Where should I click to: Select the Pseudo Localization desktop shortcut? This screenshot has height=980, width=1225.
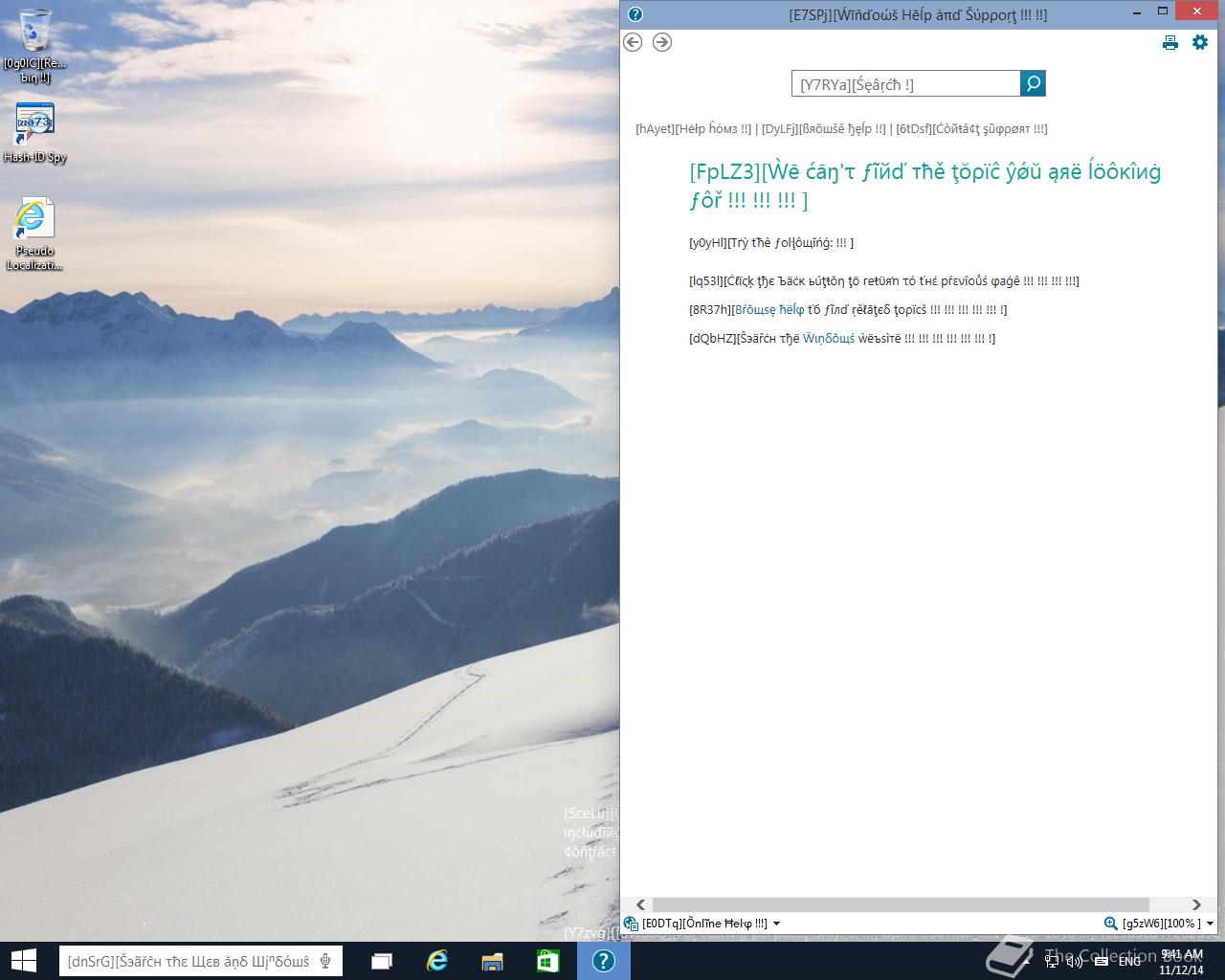click(x=35, y=234)
